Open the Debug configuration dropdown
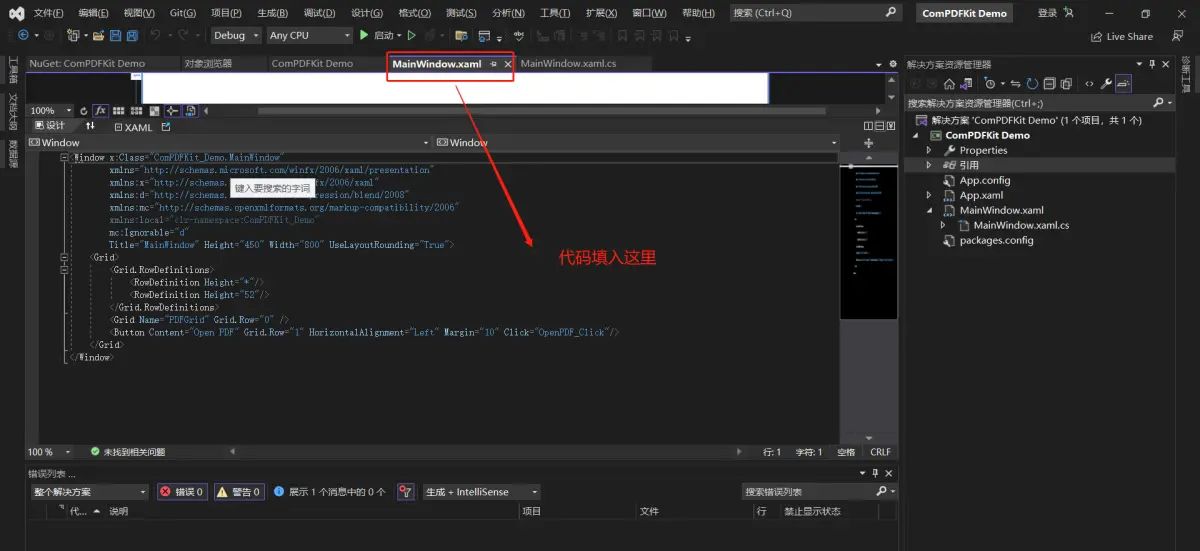1200x551 pixels. [x=236, y=35]
